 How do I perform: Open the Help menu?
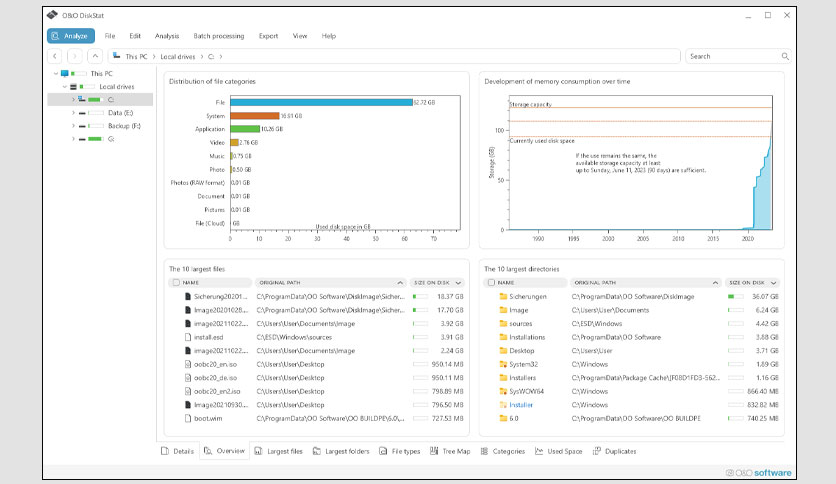pos(328,36)
